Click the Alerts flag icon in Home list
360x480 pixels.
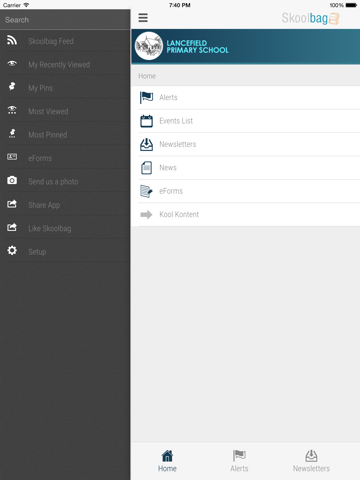pos(146,97)
